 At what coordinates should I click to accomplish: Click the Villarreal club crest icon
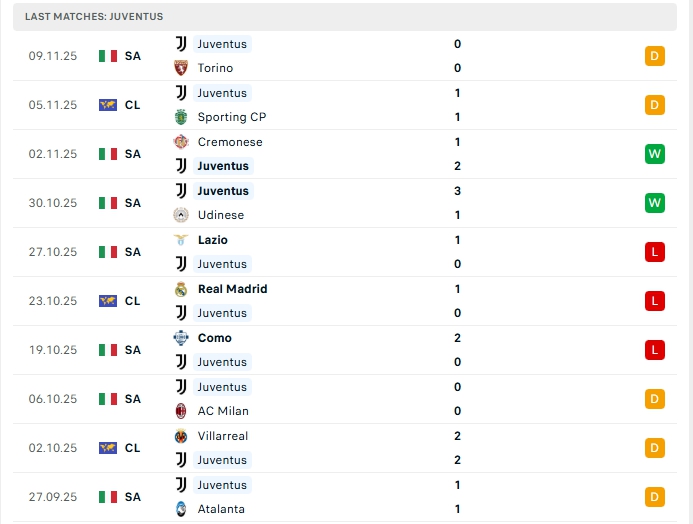click(x=181, y=436)
